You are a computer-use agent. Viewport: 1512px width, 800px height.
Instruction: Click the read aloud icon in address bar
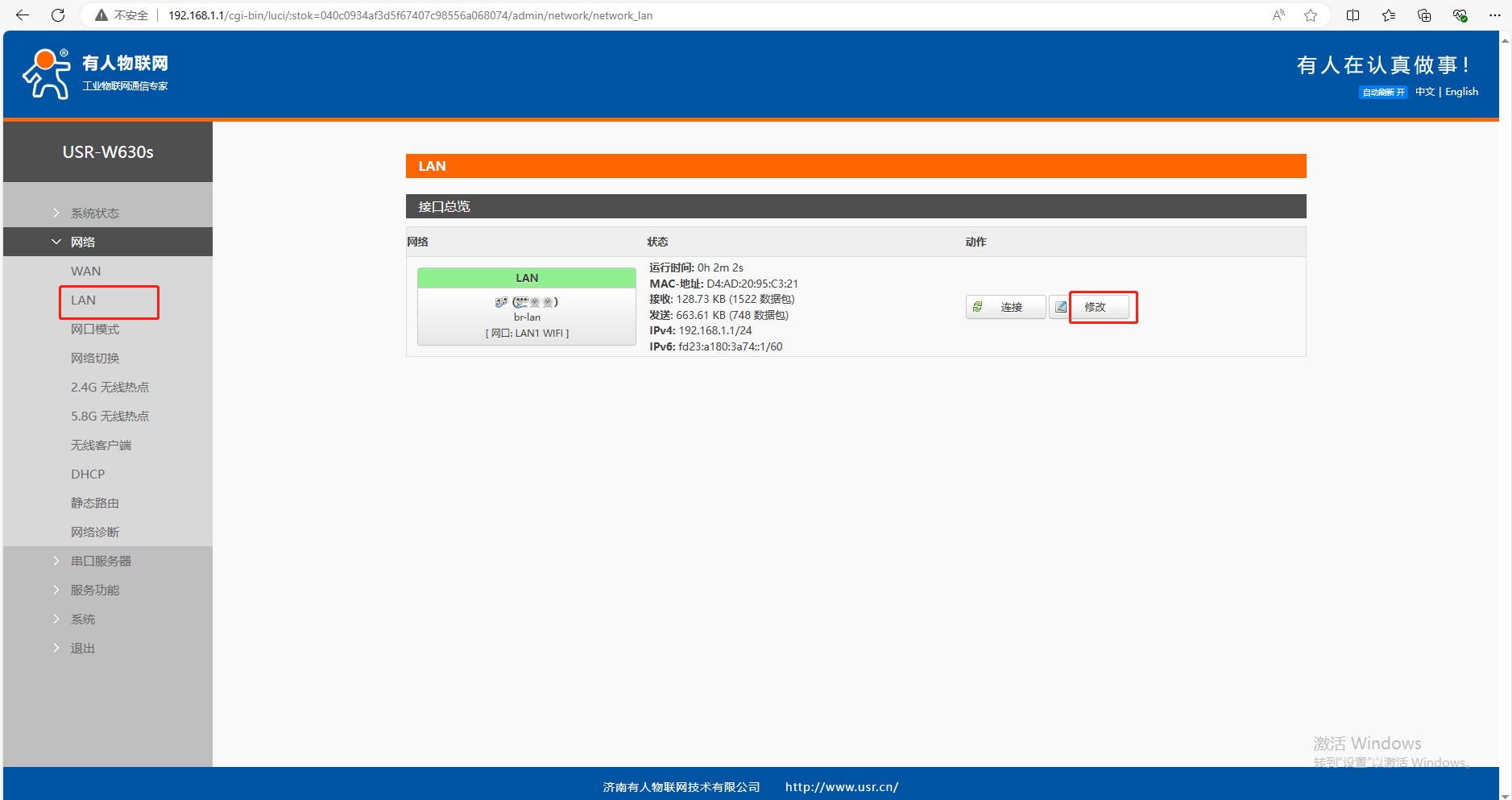coord(1278,15)
